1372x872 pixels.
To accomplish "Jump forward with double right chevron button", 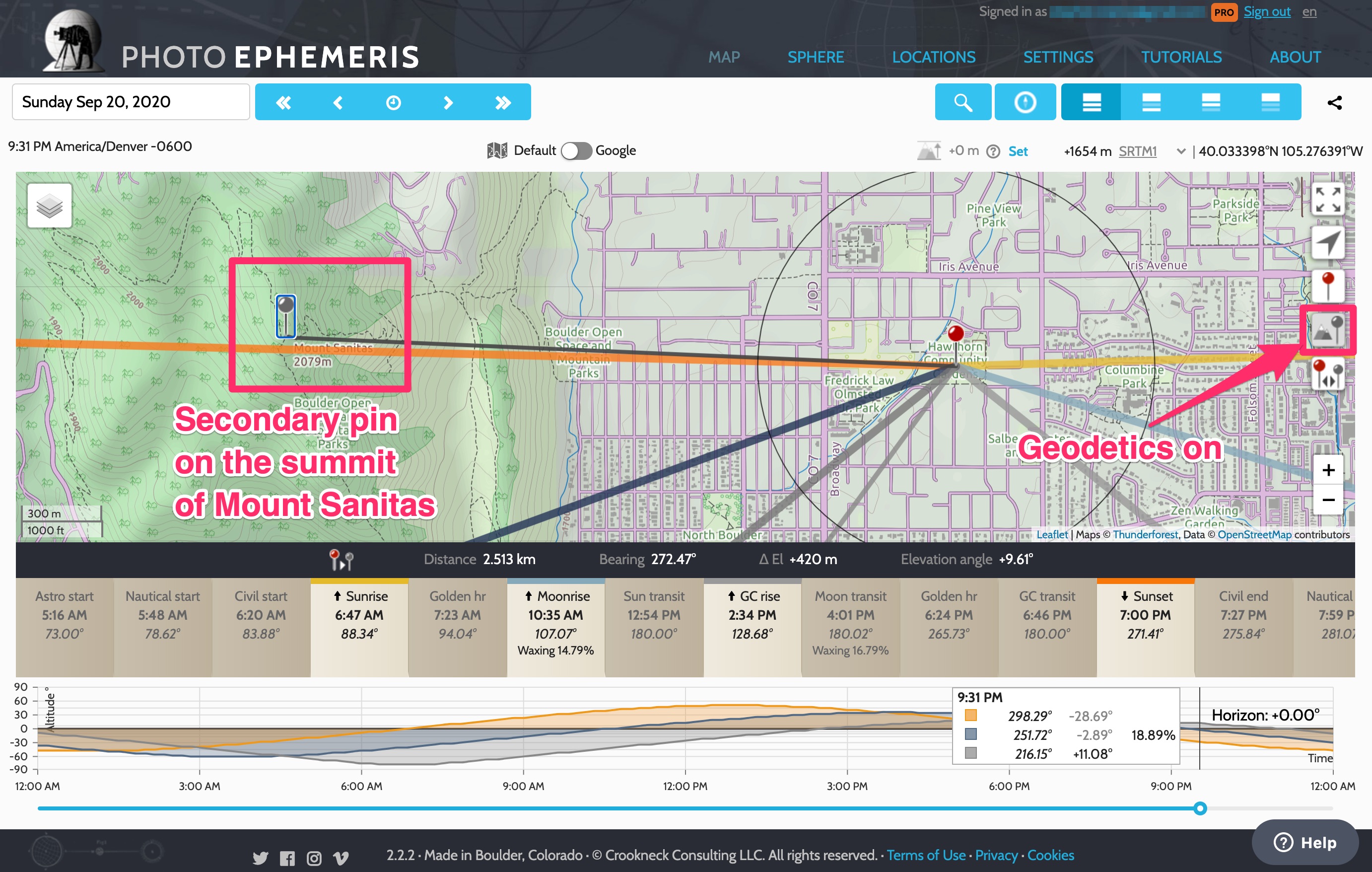I will pyautogui.click(x=502, y=102).
